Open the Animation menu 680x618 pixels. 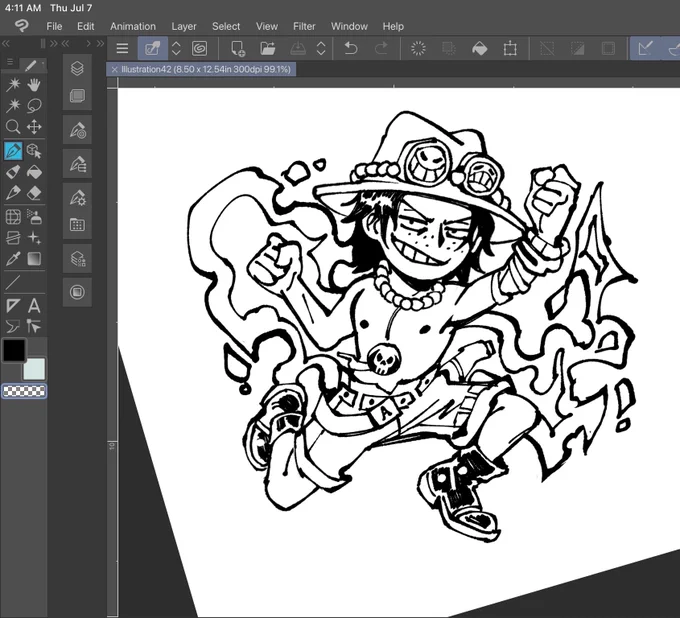coord(133,26)
